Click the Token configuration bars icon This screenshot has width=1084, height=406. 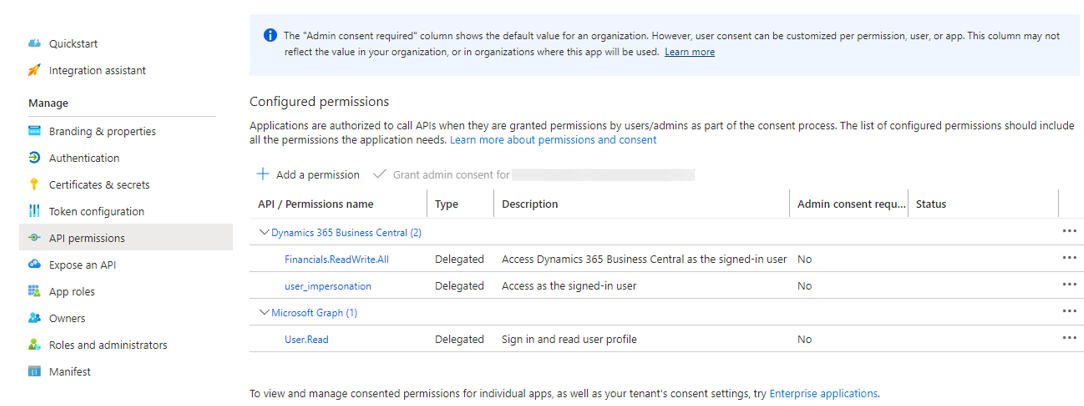[34, 211]
